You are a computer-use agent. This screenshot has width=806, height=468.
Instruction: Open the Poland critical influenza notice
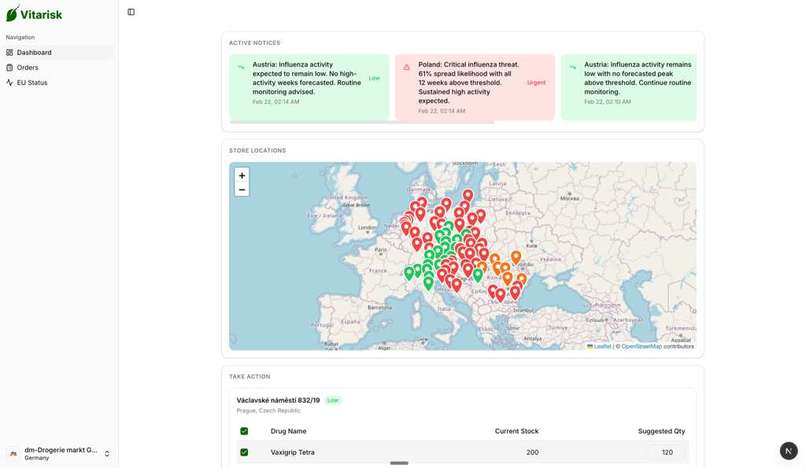pyautogui.click(x=475, y=87)
